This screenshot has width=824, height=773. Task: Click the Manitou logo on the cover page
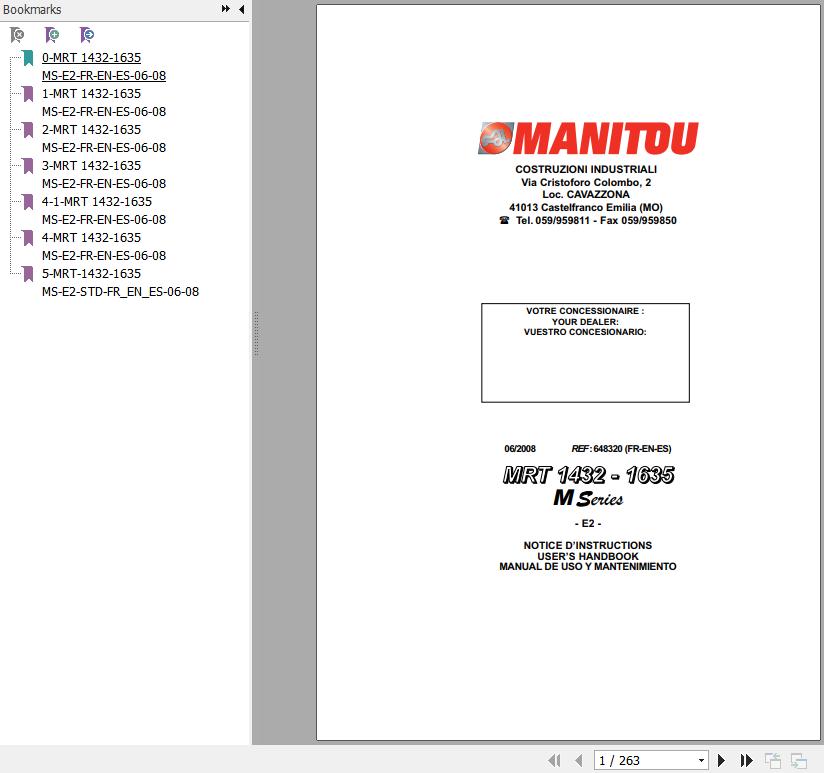pos(588,138)
